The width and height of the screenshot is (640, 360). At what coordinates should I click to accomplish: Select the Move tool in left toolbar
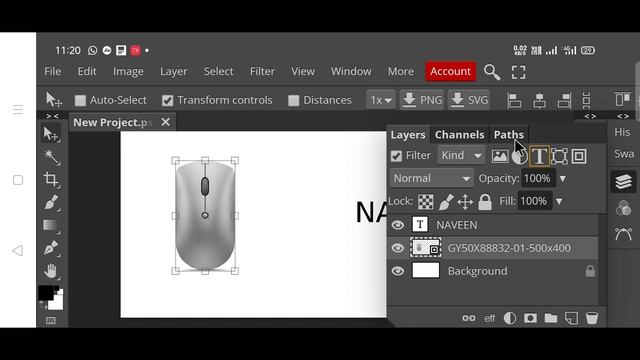click(51, 134)
